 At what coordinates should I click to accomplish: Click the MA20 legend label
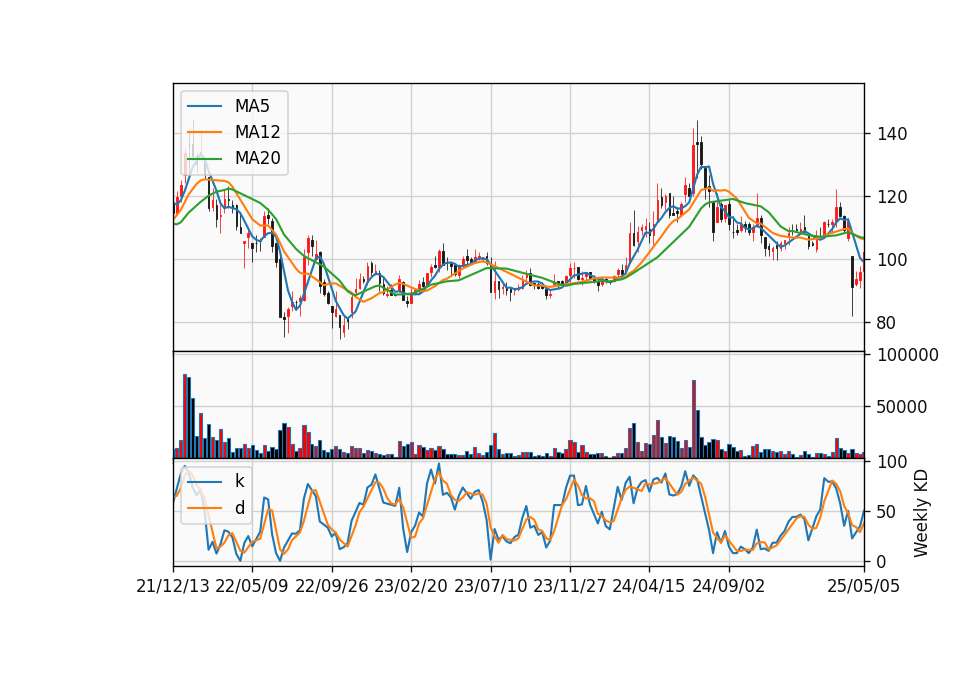[x=257, y=158]
